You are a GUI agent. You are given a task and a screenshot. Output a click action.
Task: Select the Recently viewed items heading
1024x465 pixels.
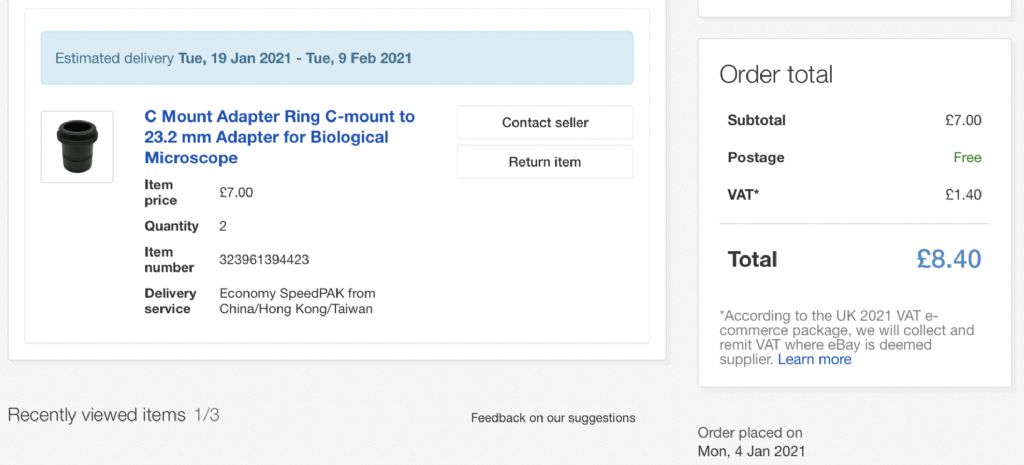coord(97,415)
